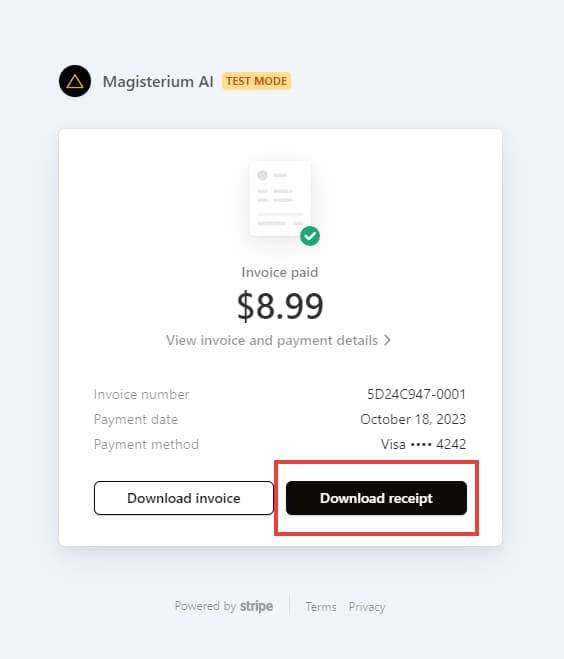Click the Magisterium AI merchant name
Image resolution: width=564 pixels, height=659 pixels.
158,82
